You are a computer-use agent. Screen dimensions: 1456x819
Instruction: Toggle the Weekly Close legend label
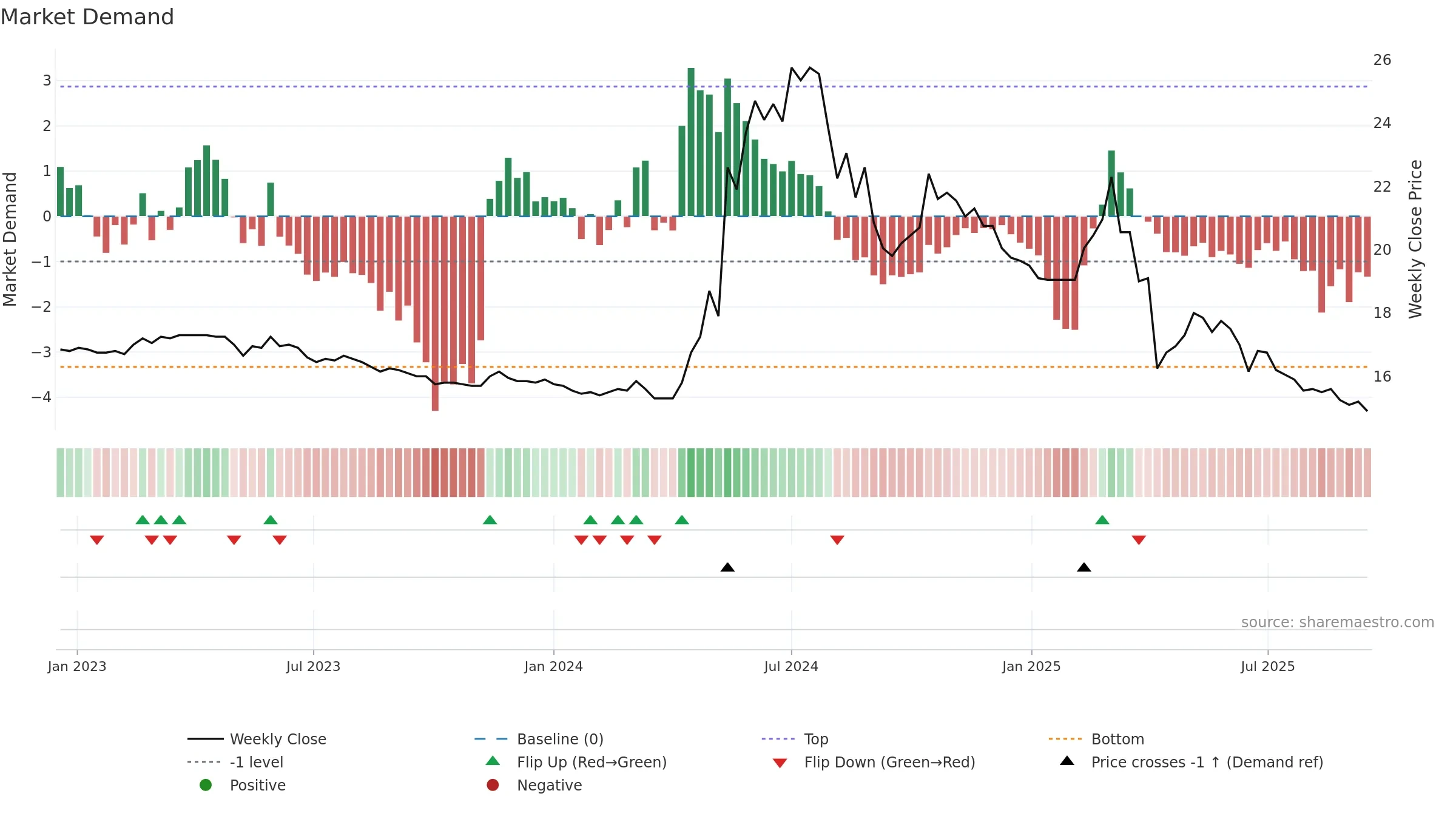click(278, 739)
